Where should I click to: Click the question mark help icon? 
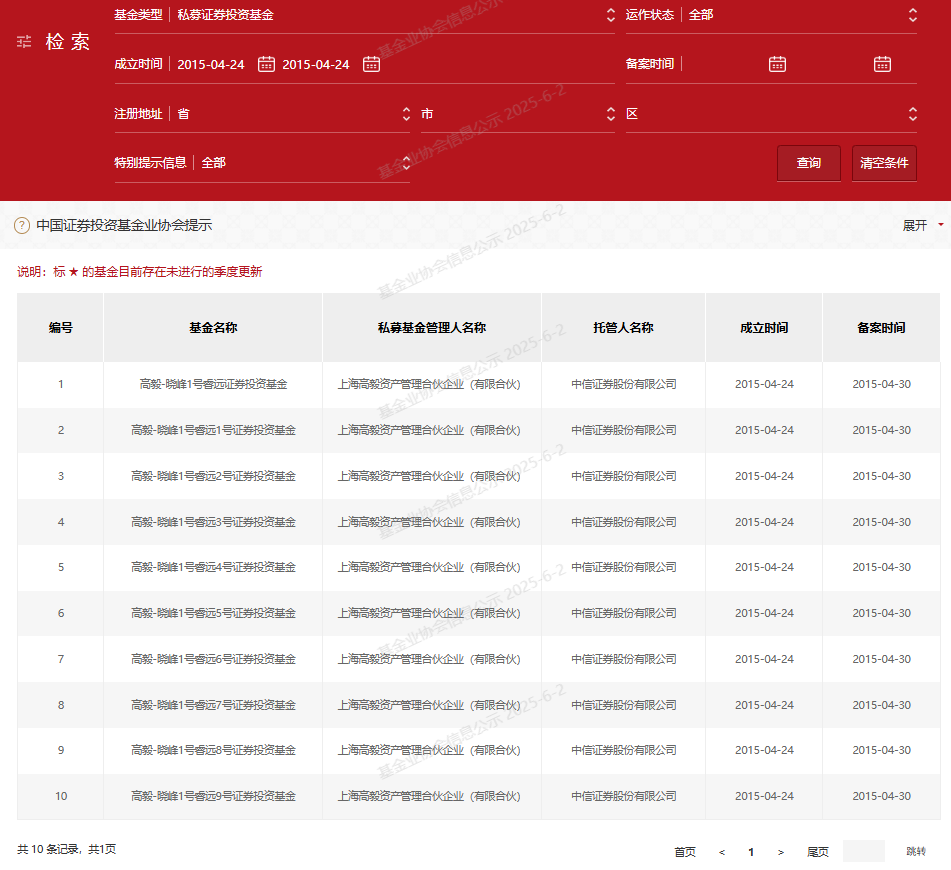(22, 226)
